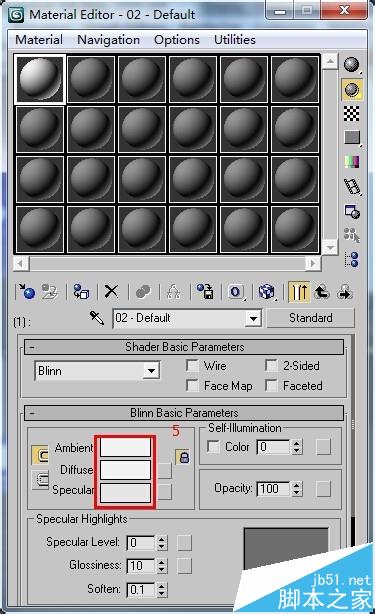
Task: Click the Standard material type button
Action: pyautogui.click(x=311, y=318)
